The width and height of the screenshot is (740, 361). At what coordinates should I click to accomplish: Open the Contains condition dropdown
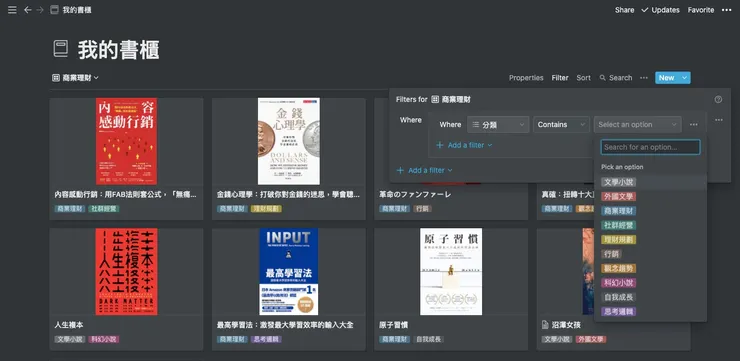(561, 125)
